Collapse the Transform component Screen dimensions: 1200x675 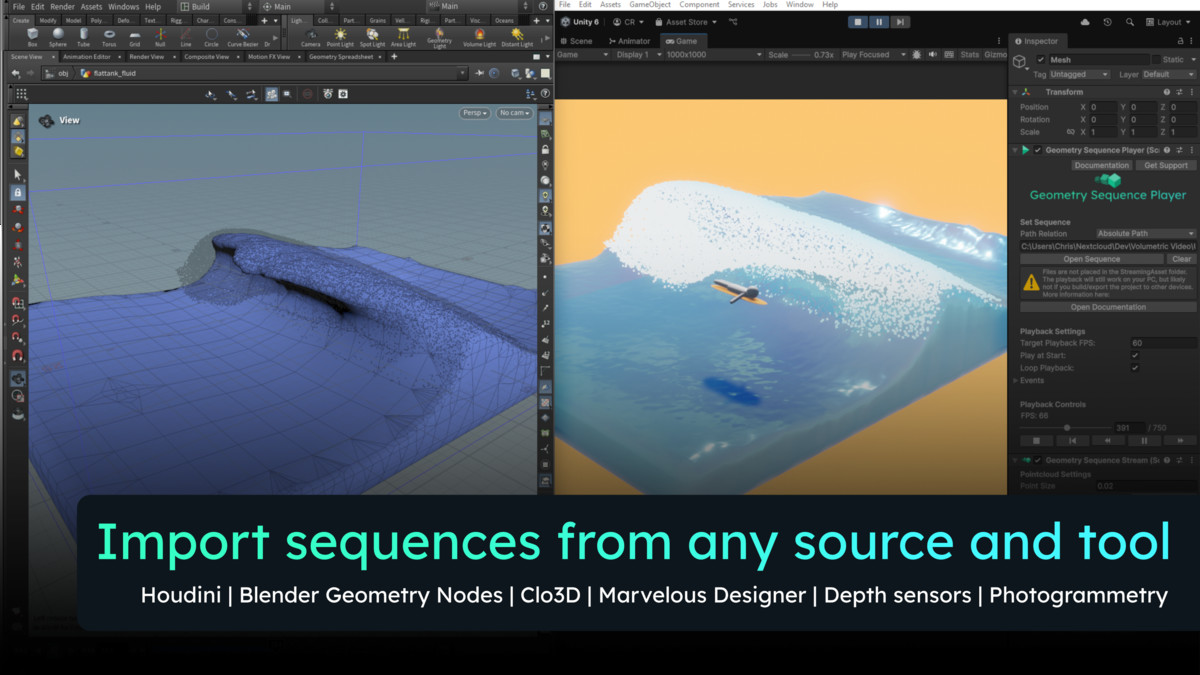coord(1017,92)
